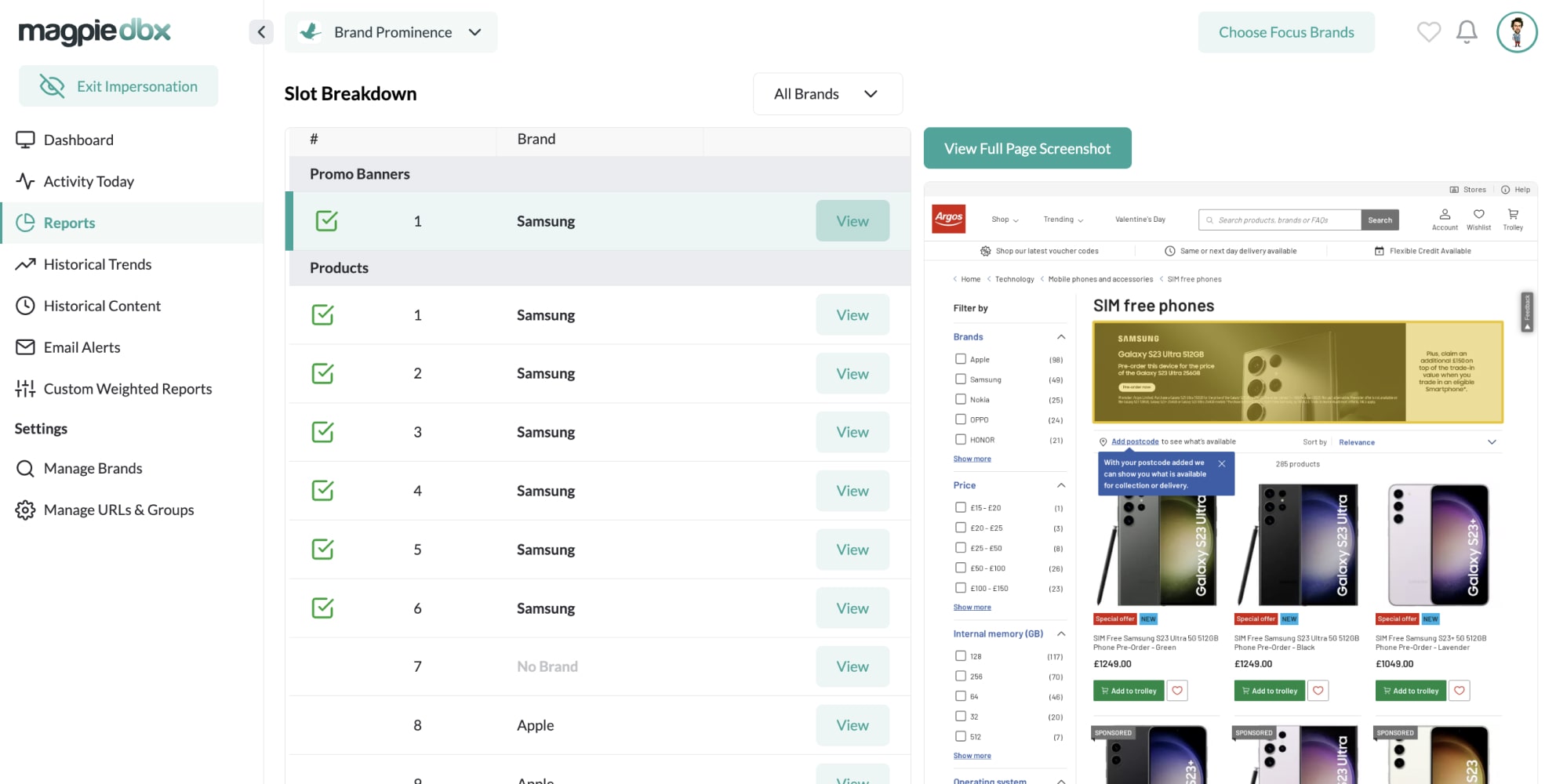This screenshot has width=1556, height=784.
Task: Click the Custom Weighted Reports sliders icon
Action: [x=25, y=389]
